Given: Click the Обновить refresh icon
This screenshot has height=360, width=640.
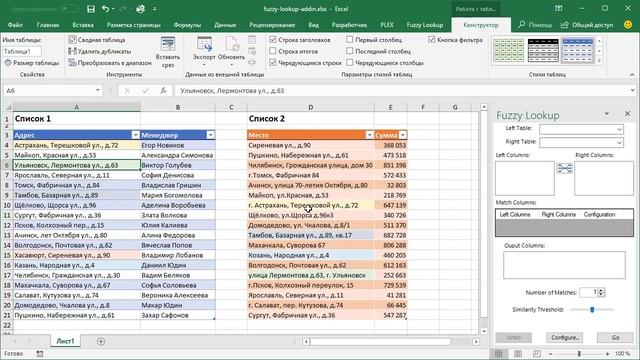Looking at the screenshot, I should pos(231,44).
